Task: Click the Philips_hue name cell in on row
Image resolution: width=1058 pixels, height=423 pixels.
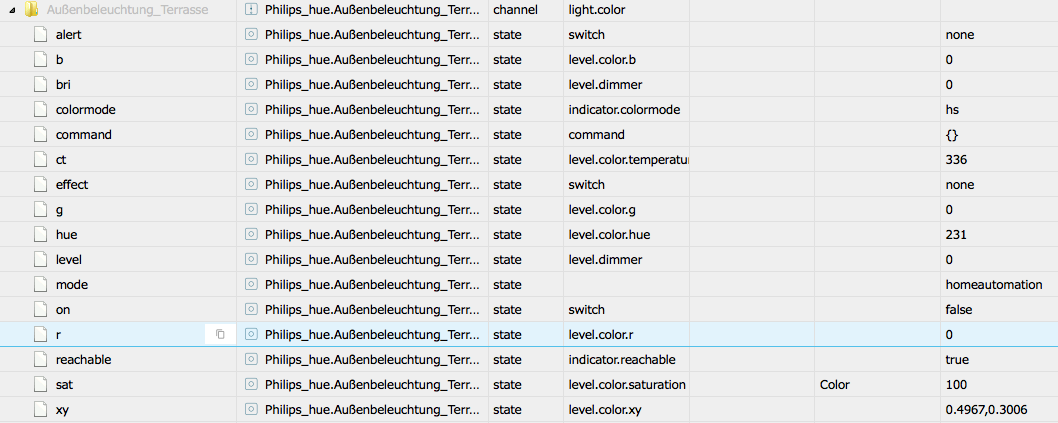Action: pos(373,310)
